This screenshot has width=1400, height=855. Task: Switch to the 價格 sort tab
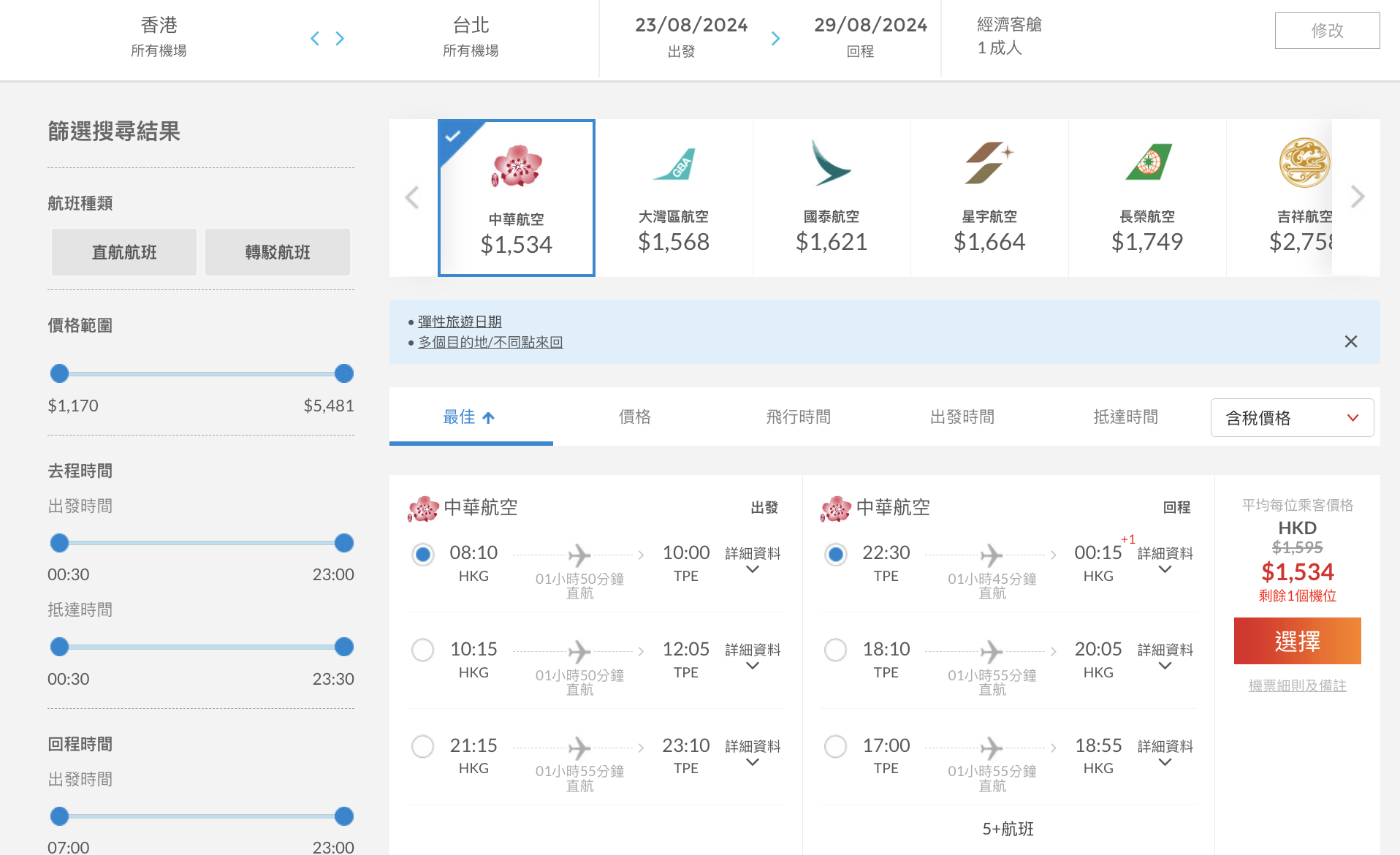tap(634, 417)
